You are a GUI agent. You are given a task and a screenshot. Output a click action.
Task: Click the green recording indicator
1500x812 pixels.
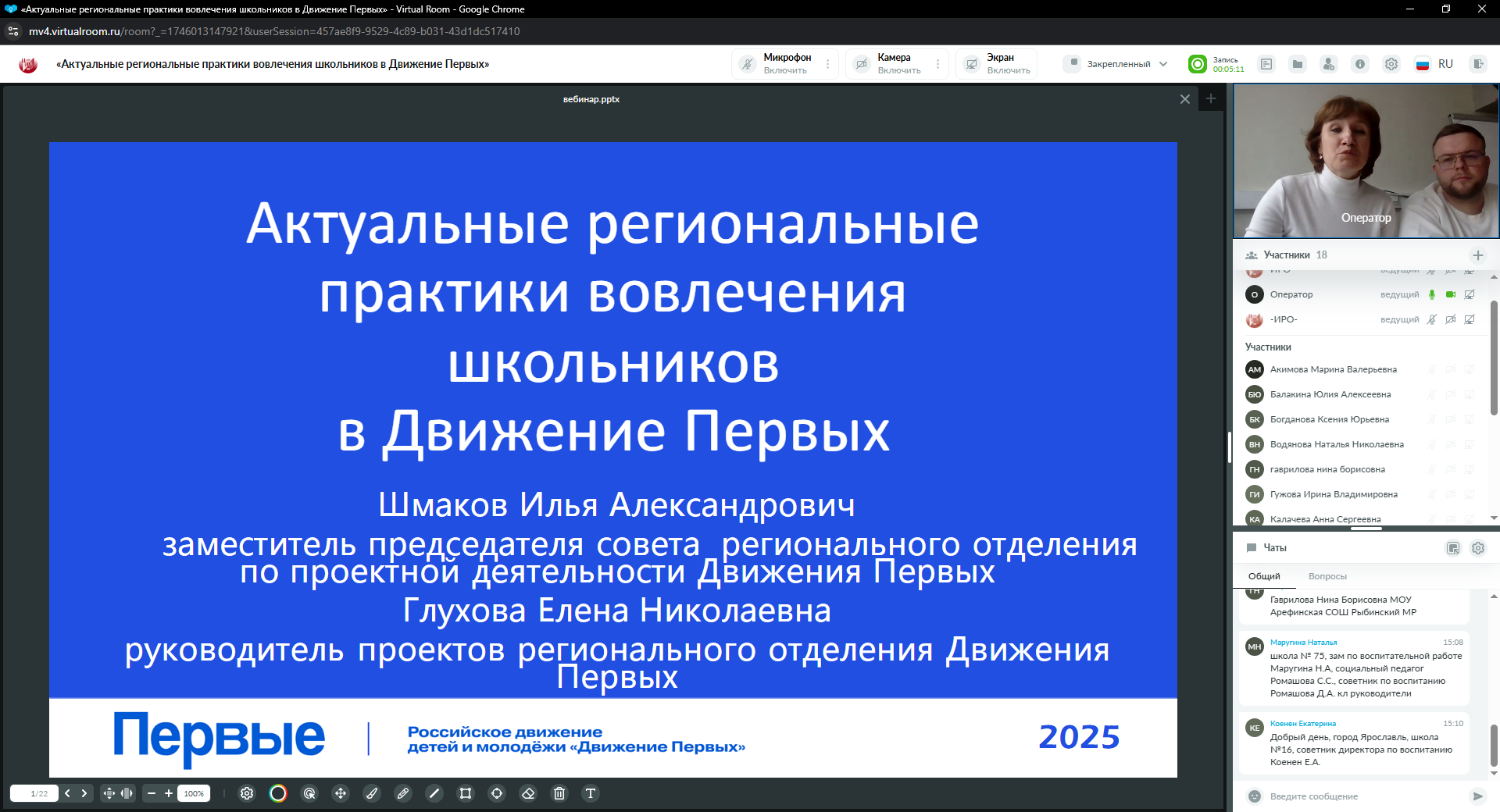tap(1198, 64)
